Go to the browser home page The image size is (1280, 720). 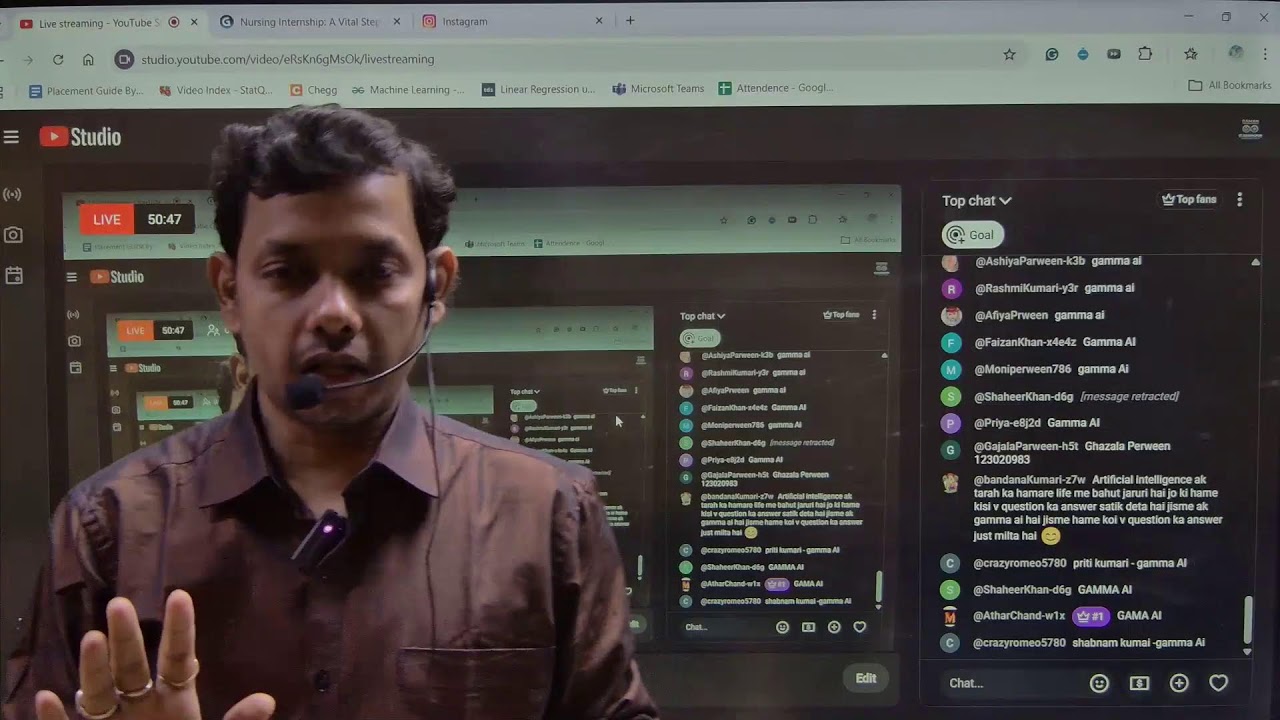88,60
